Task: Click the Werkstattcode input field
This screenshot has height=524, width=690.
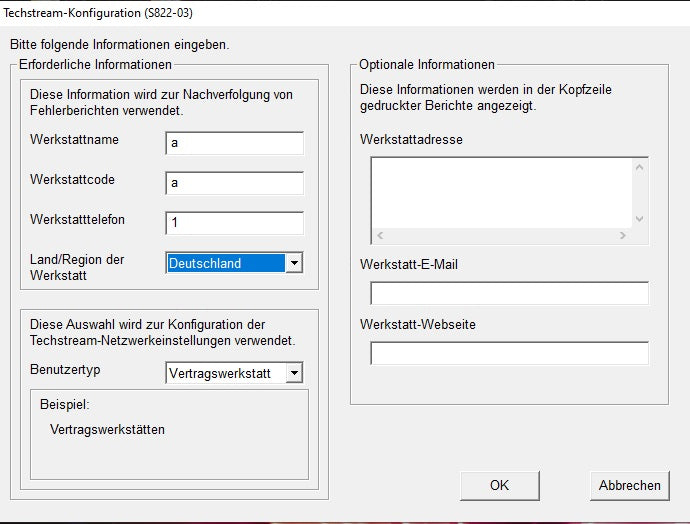Action: coord(235,183)
